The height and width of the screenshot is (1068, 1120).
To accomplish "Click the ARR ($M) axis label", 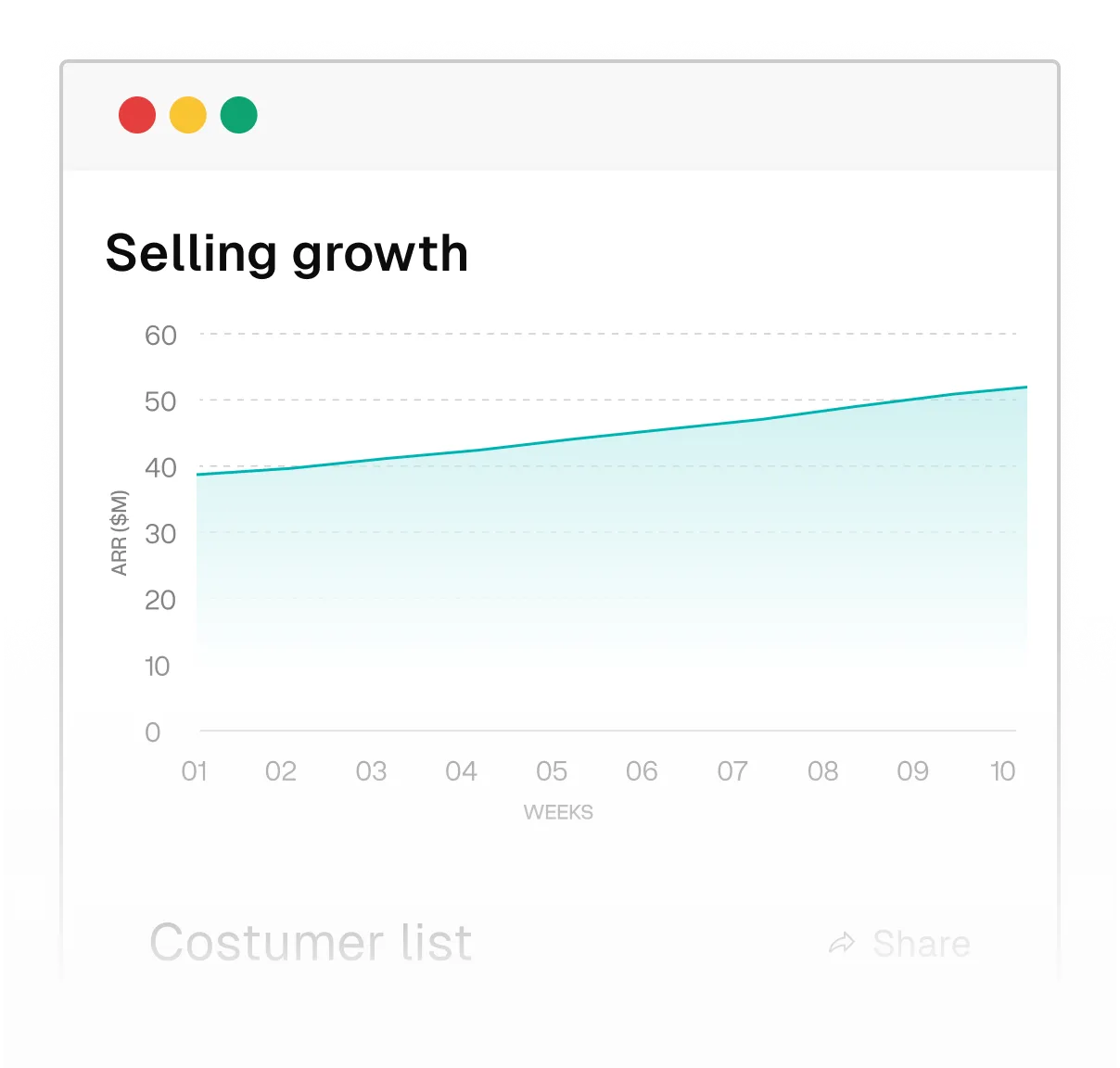I will (x=119, y=531).
